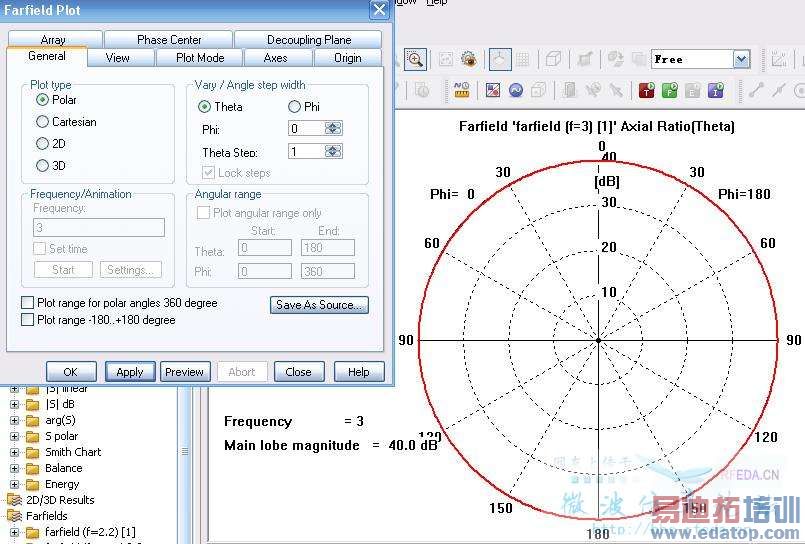Click the ruler with clock units icon
This screenshot has height=544, width=805.
[x=462, y=90]
